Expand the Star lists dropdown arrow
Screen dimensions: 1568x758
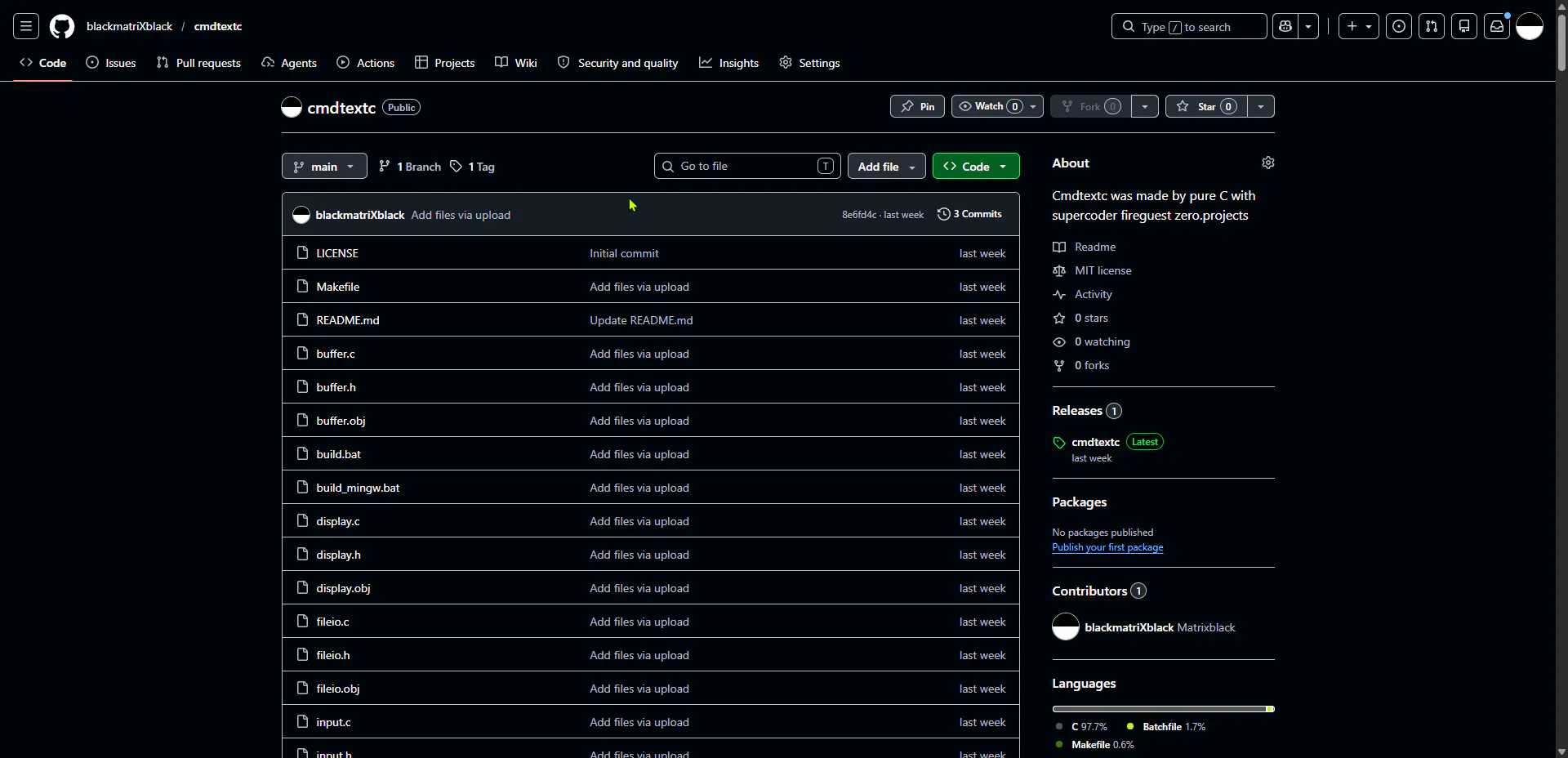(x=1261, y=106)
